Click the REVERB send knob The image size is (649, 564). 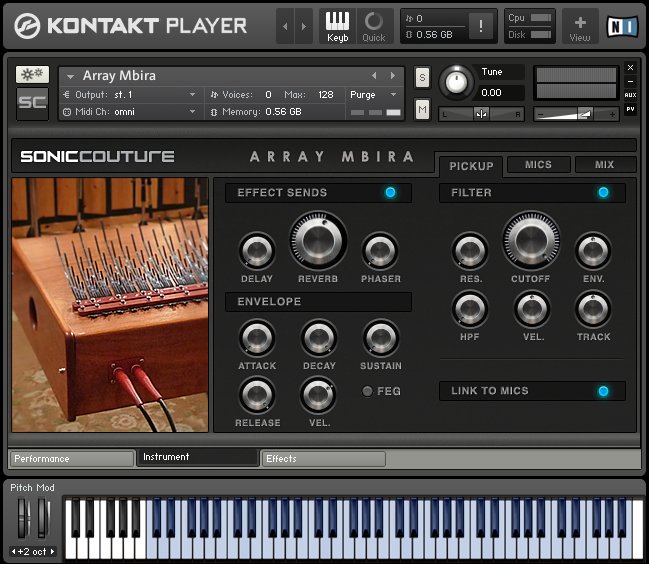(x=318, y=241)
